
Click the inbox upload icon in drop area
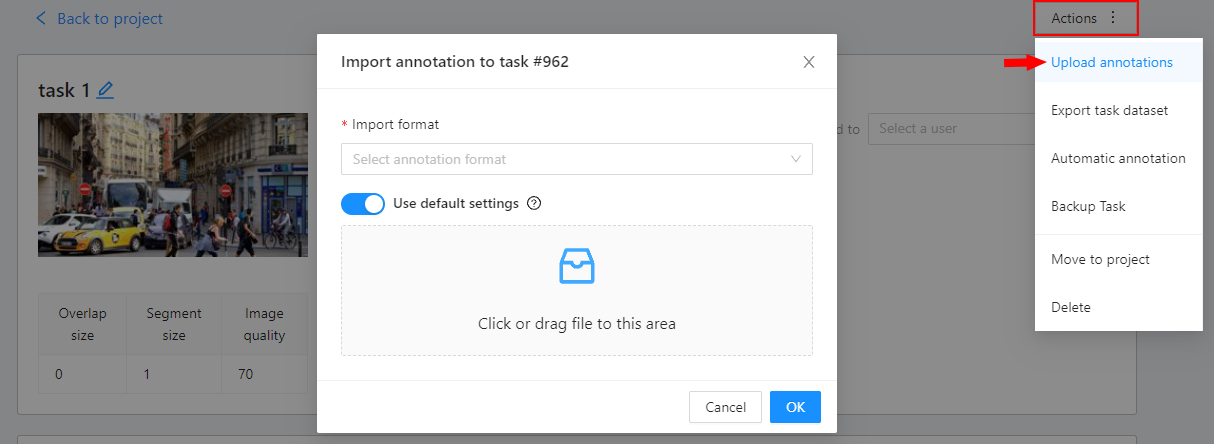click(x=576, y=267)
